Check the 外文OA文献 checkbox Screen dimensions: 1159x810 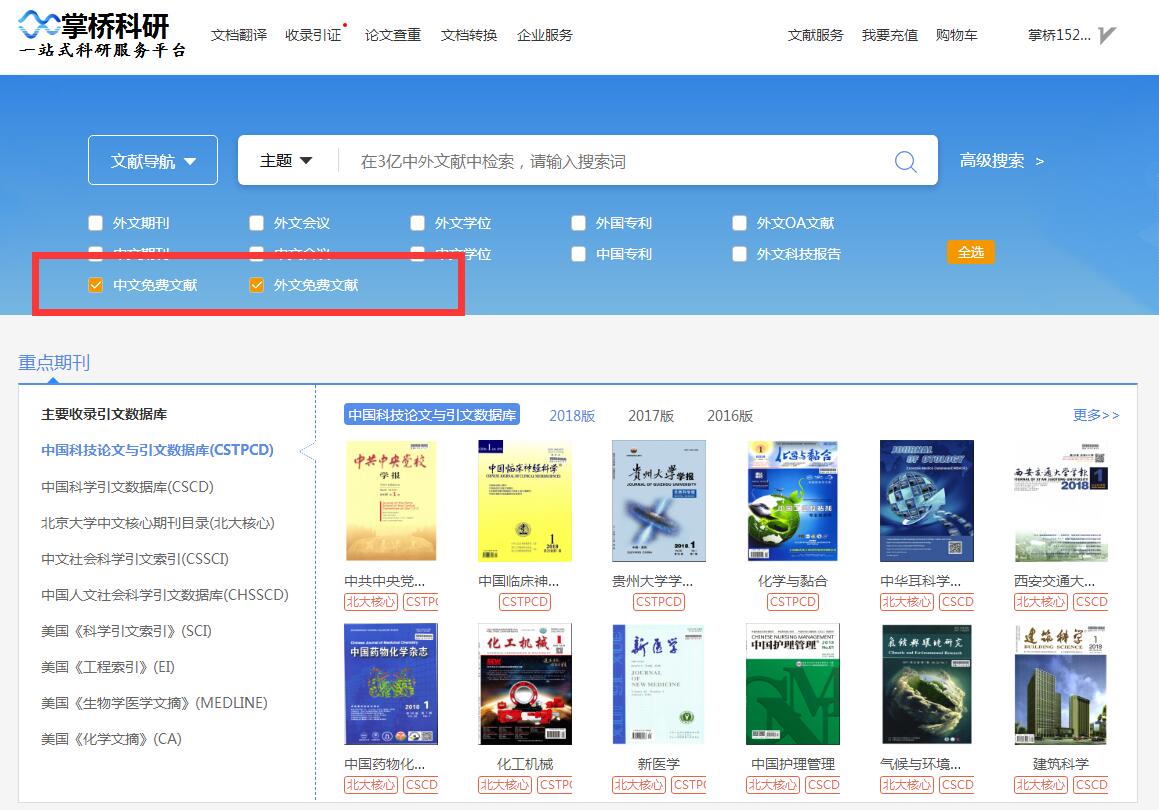coord(739,222)
